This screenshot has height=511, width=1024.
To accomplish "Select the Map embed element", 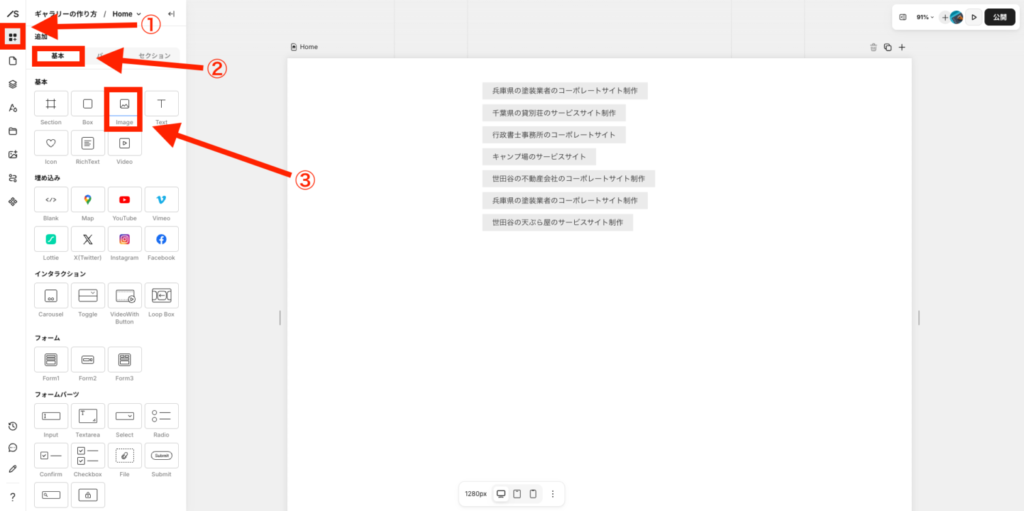I will coord(88,200).
